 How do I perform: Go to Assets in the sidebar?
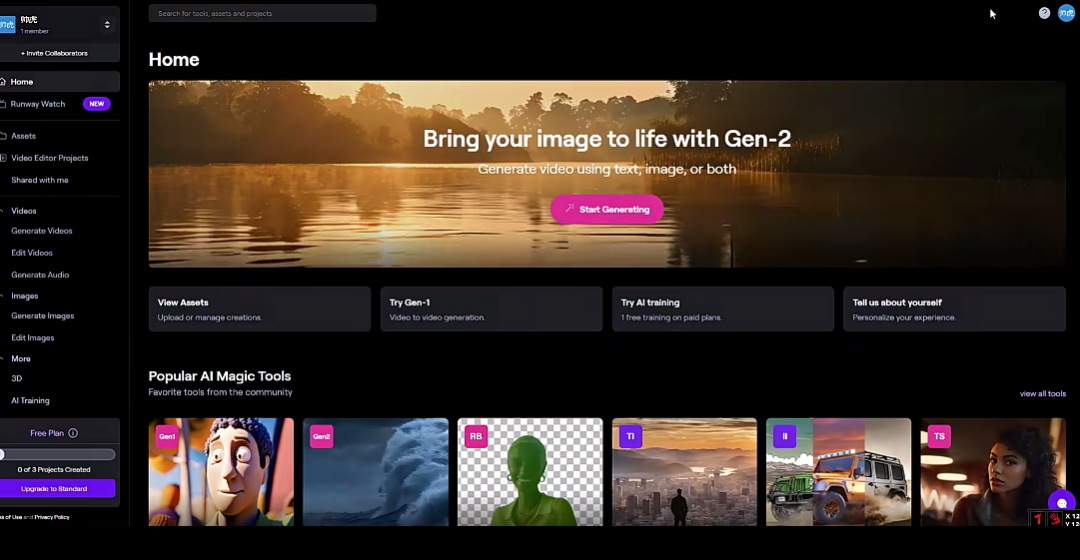pyautogui.click(x=23, y=136)
